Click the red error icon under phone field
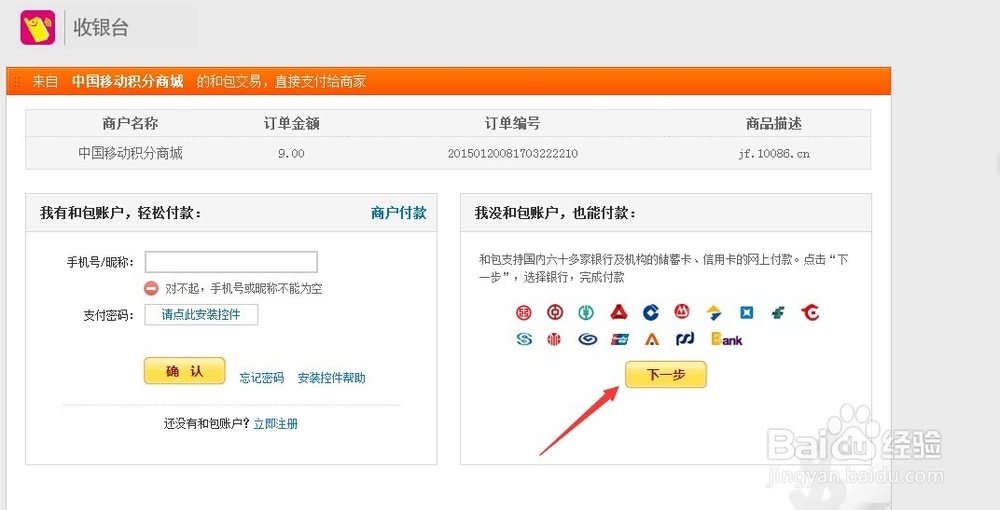1000x510 pixels. [151, 288]
